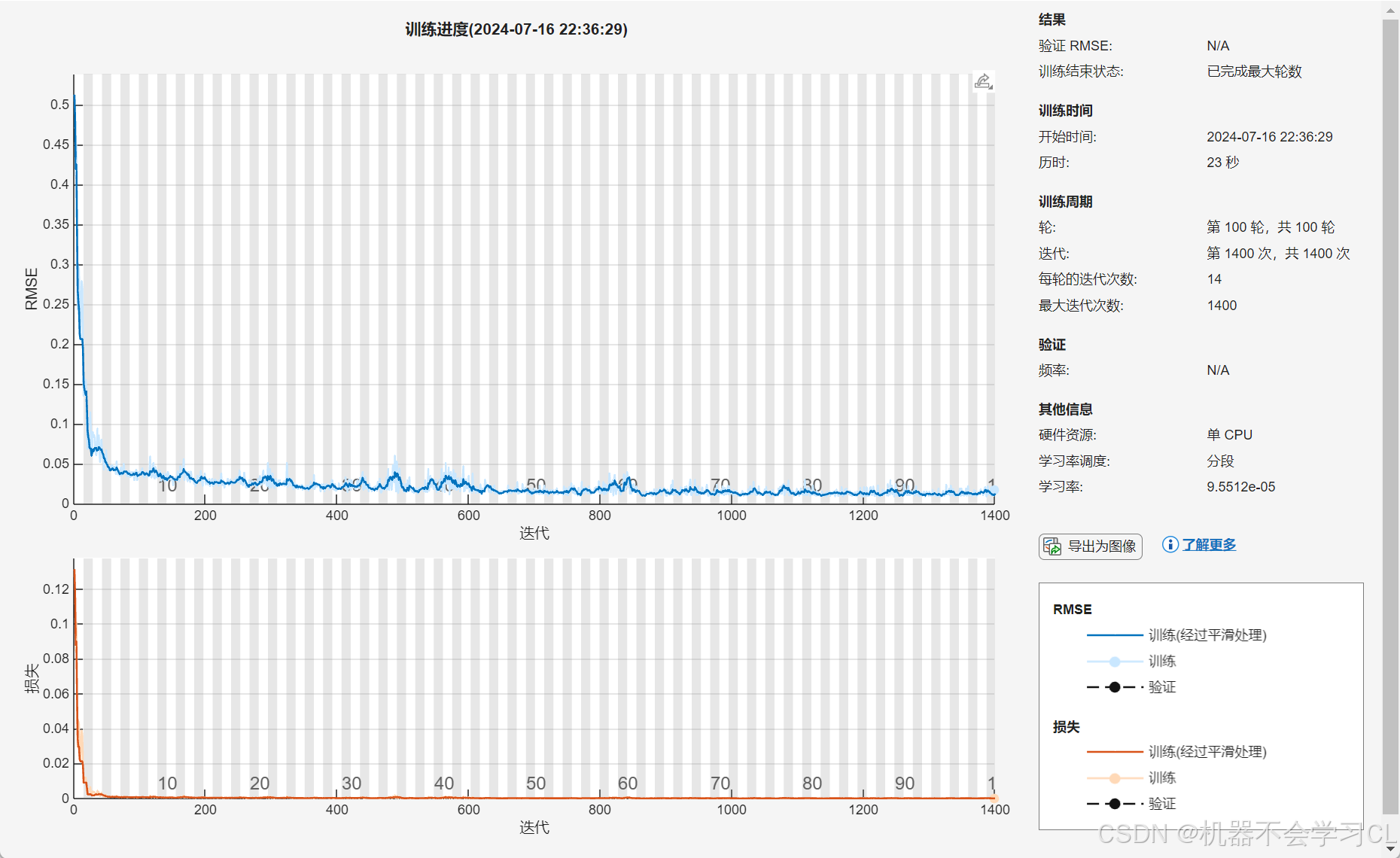Click 训练(经过平滑处理) legend entry under 损失

click(x=1207, y=752)
